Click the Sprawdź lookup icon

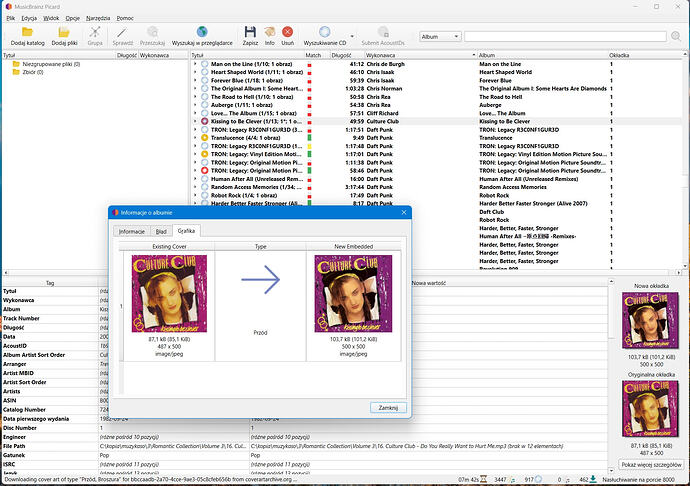point(122,32)
